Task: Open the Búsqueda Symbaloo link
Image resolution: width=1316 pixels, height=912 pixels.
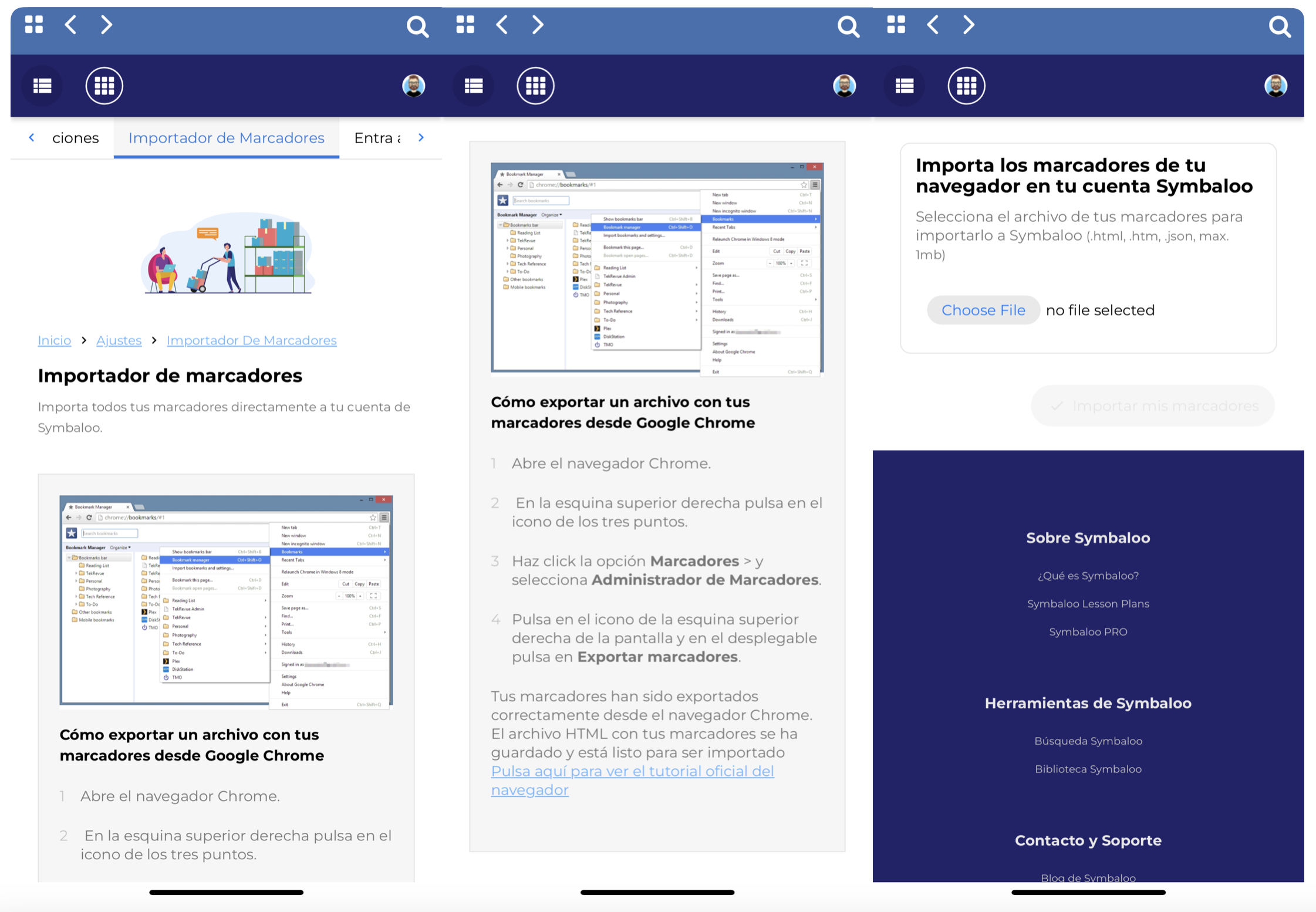Action: (1088, 741)
